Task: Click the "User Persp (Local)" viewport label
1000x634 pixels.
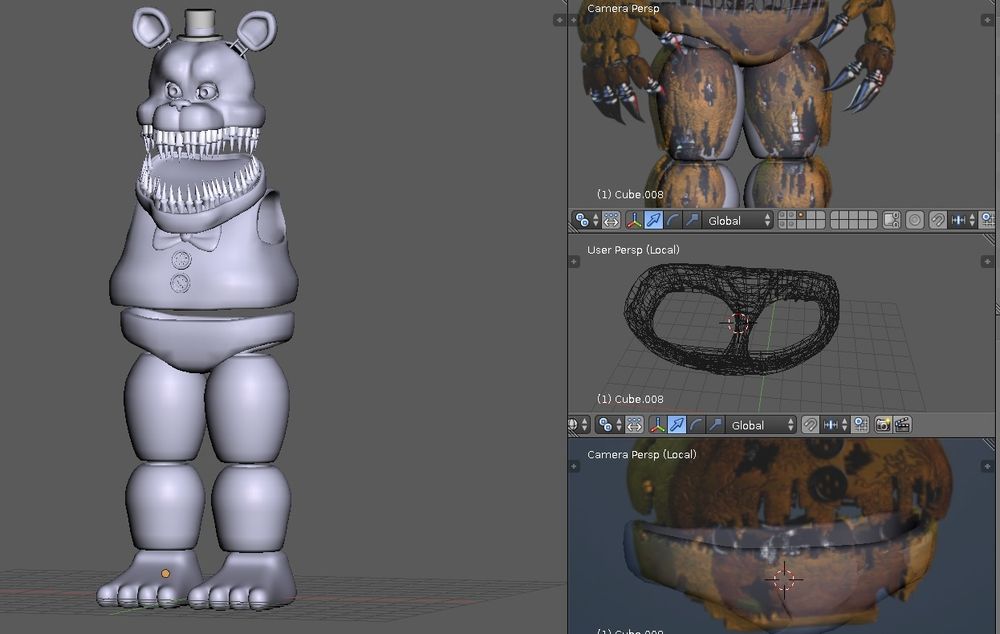Action: point(633,250)
